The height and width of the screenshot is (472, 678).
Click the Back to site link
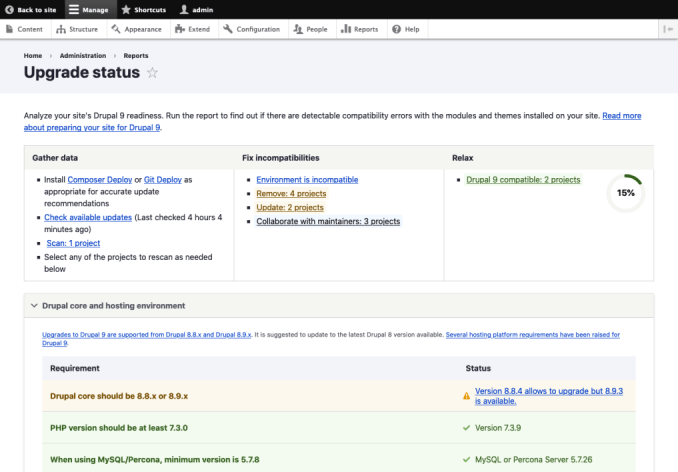[32, 9]
